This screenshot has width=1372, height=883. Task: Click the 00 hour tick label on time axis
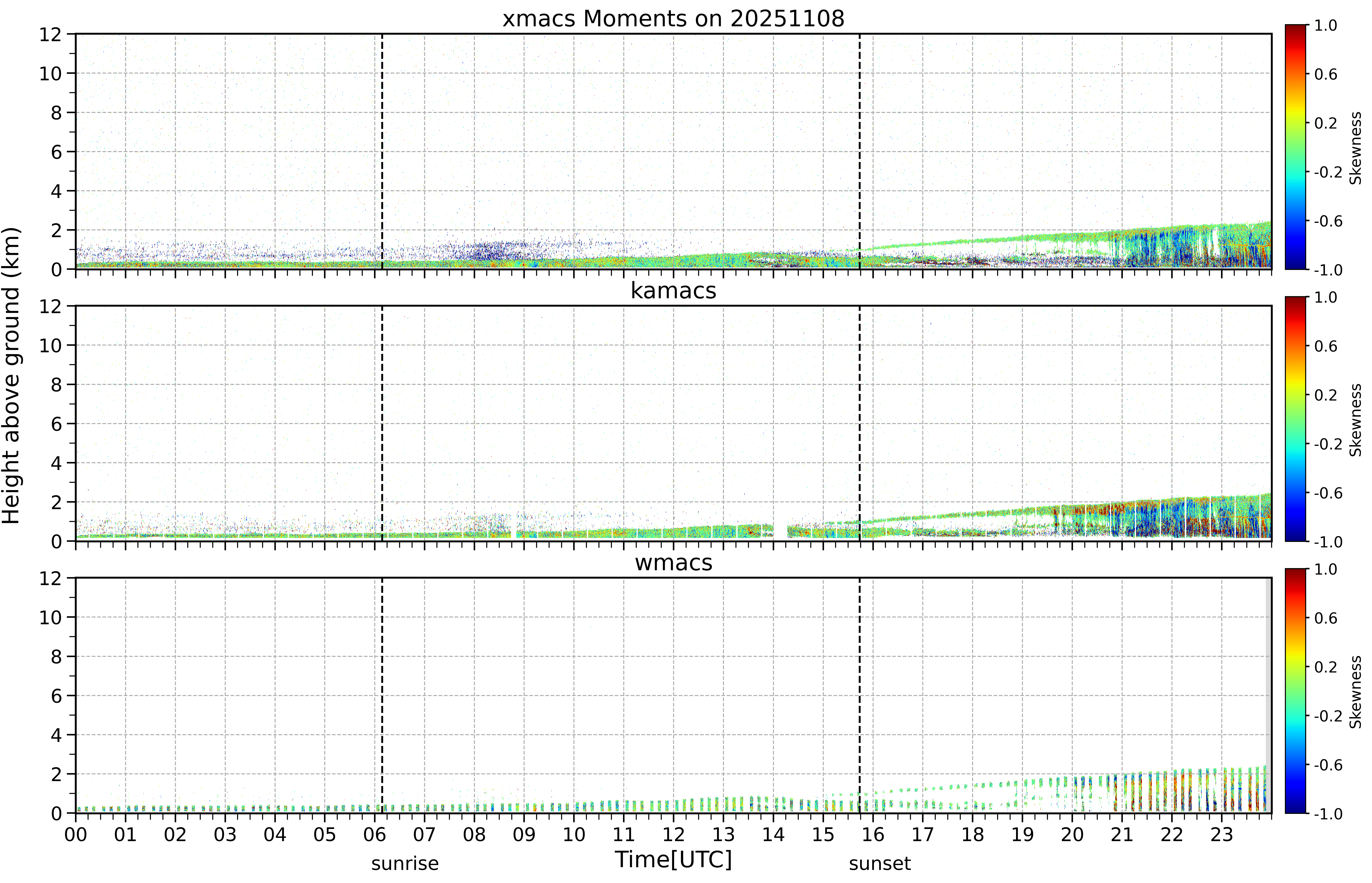click(x=76, y=834)
